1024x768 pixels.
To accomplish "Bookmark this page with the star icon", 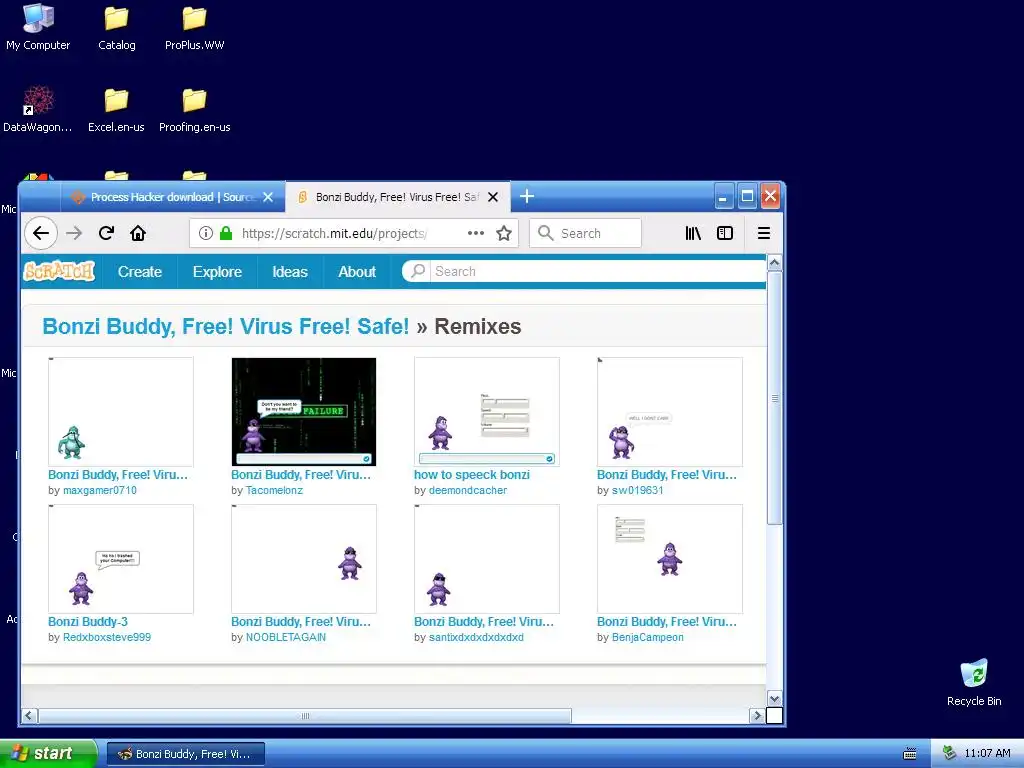I will [x=504, y=233].
